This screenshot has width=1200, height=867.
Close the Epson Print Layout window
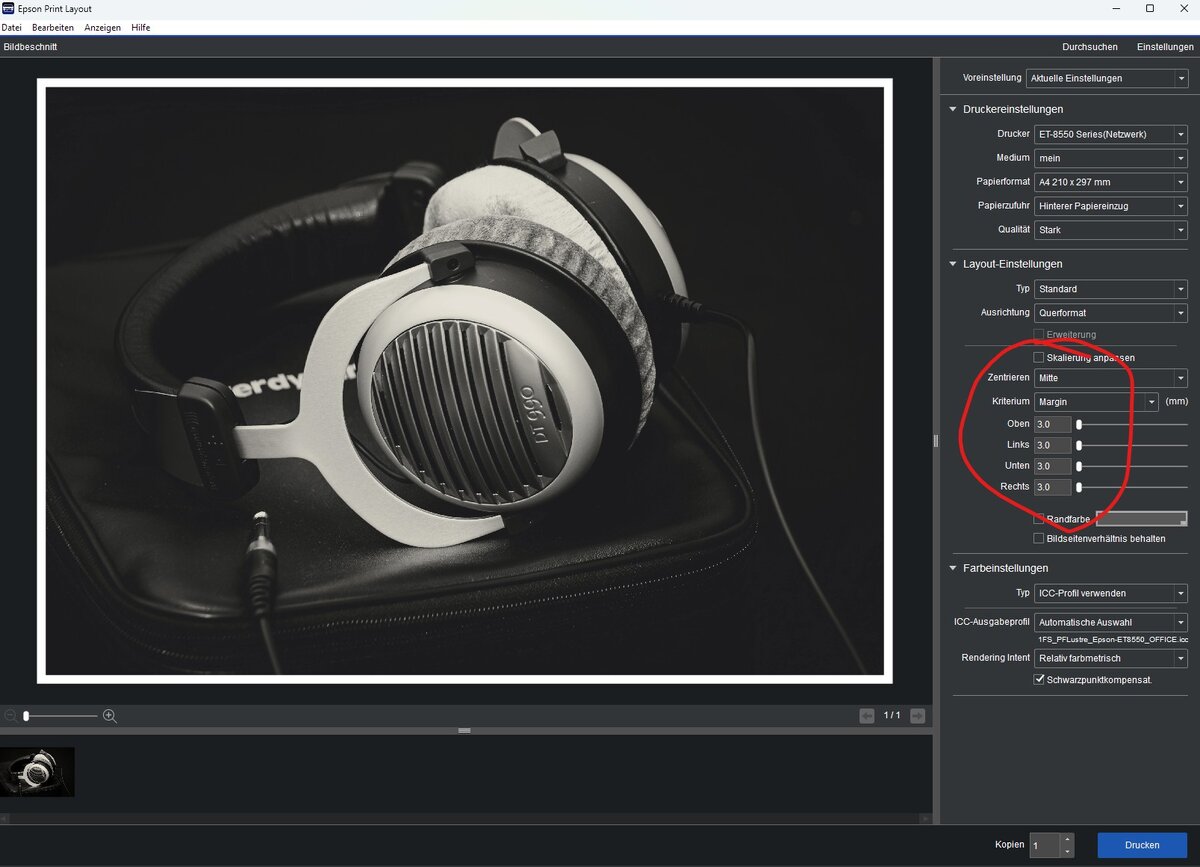coord(1183,8)
